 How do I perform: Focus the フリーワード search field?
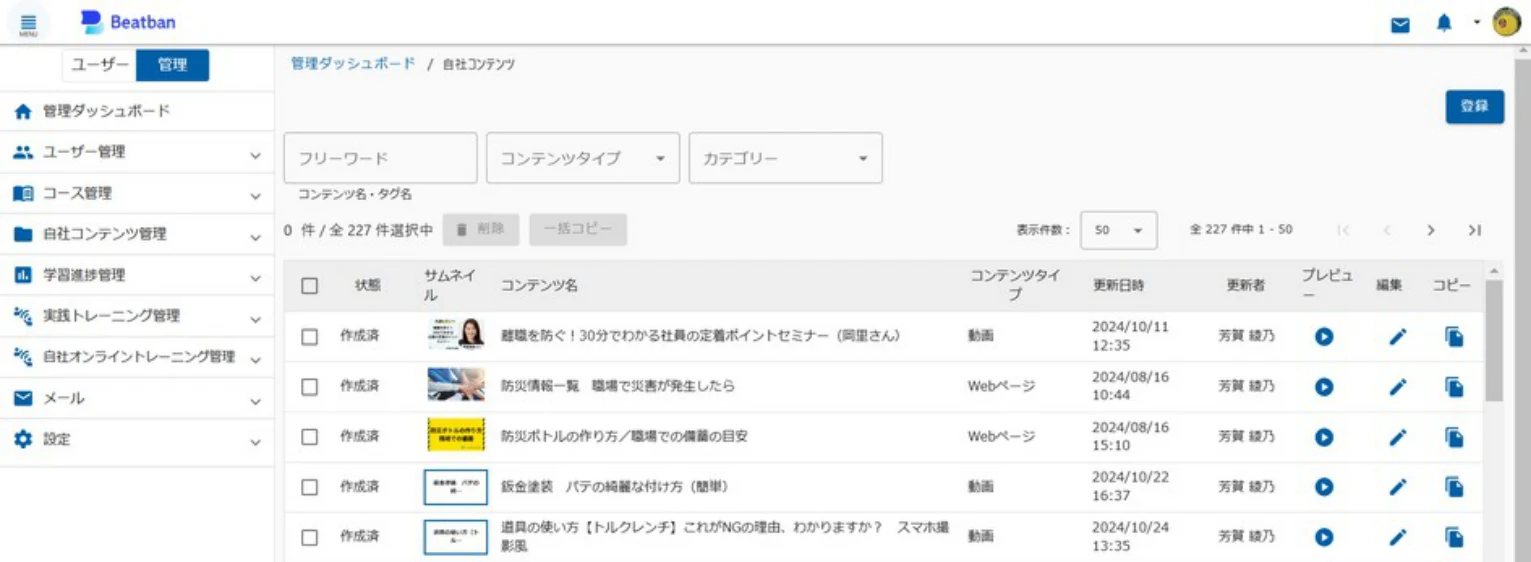coord(381,158)
